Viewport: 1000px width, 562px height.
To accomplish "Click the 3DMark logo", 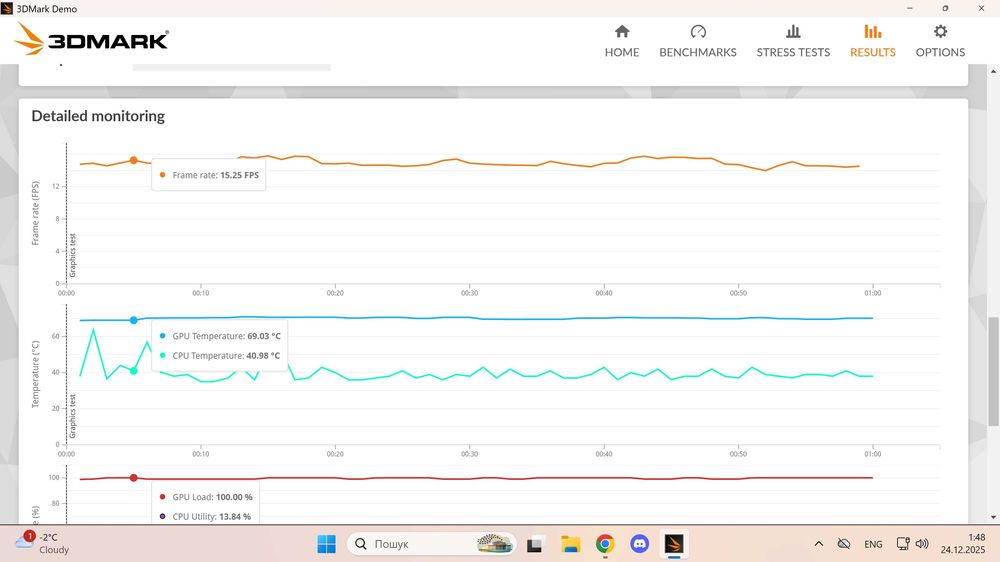I will point(92,39).
